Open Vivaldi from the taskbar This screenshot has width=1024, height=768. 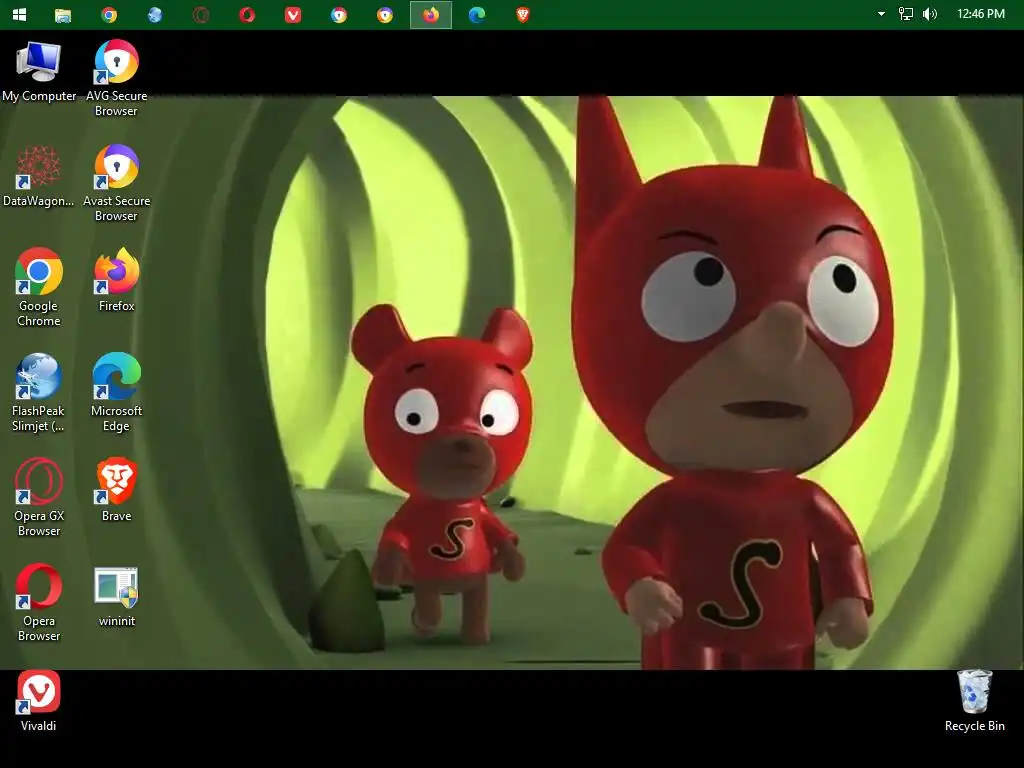[293, 15]
